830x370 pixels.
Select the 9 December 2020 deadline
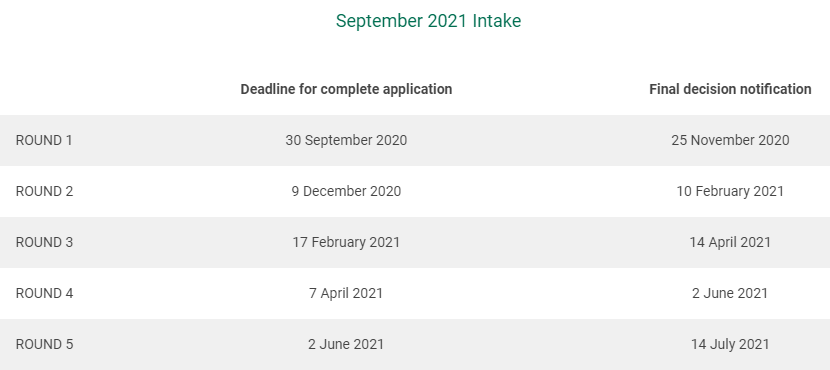click(346, 191)
